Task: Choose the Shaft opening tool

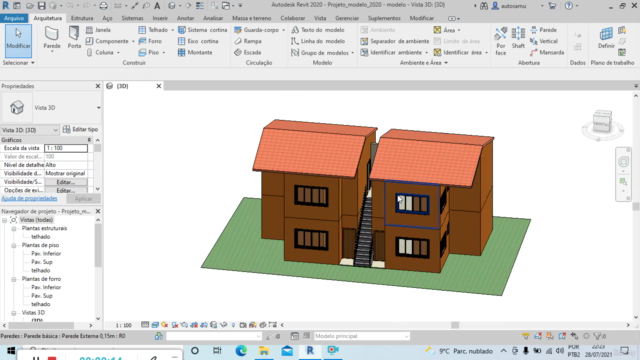Action: point(518,38)
